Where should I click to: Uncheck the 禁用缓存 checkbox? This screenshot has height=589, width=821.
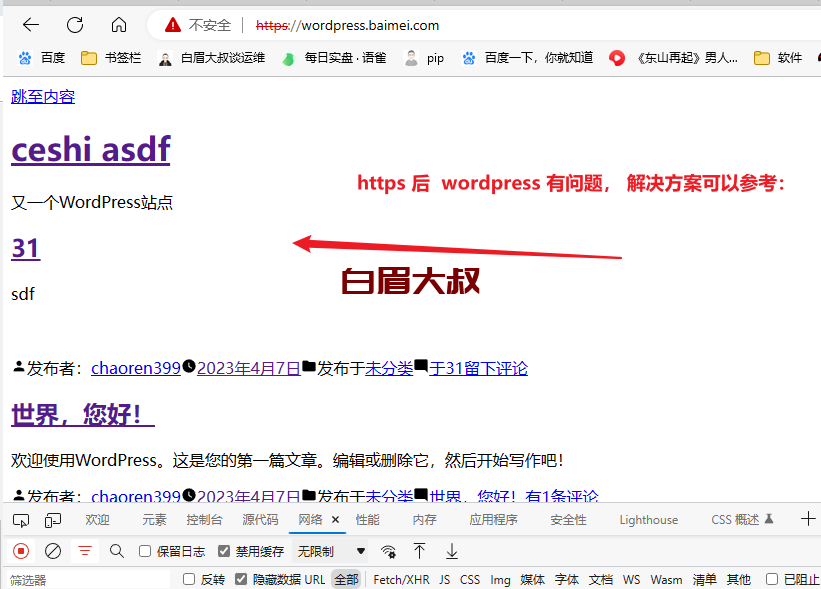pos(224,551)
